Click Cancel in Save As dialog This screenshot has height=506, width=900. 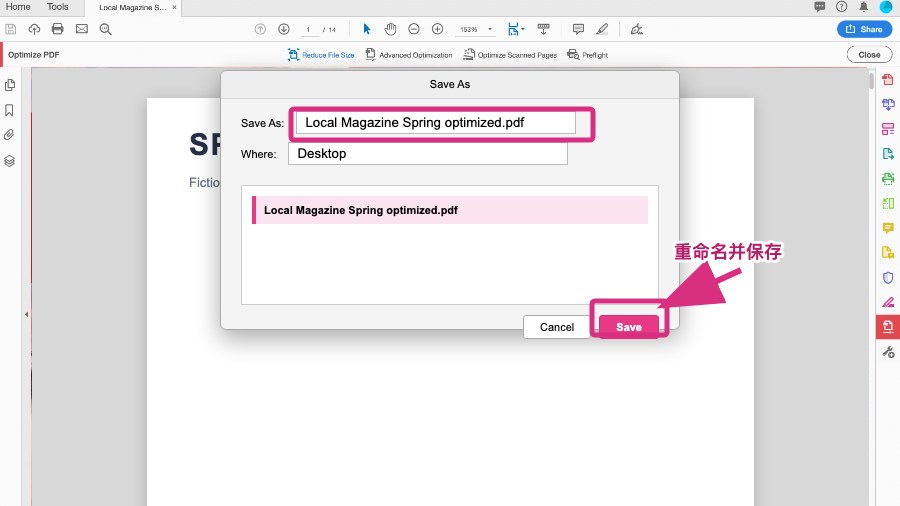(557, 327)
